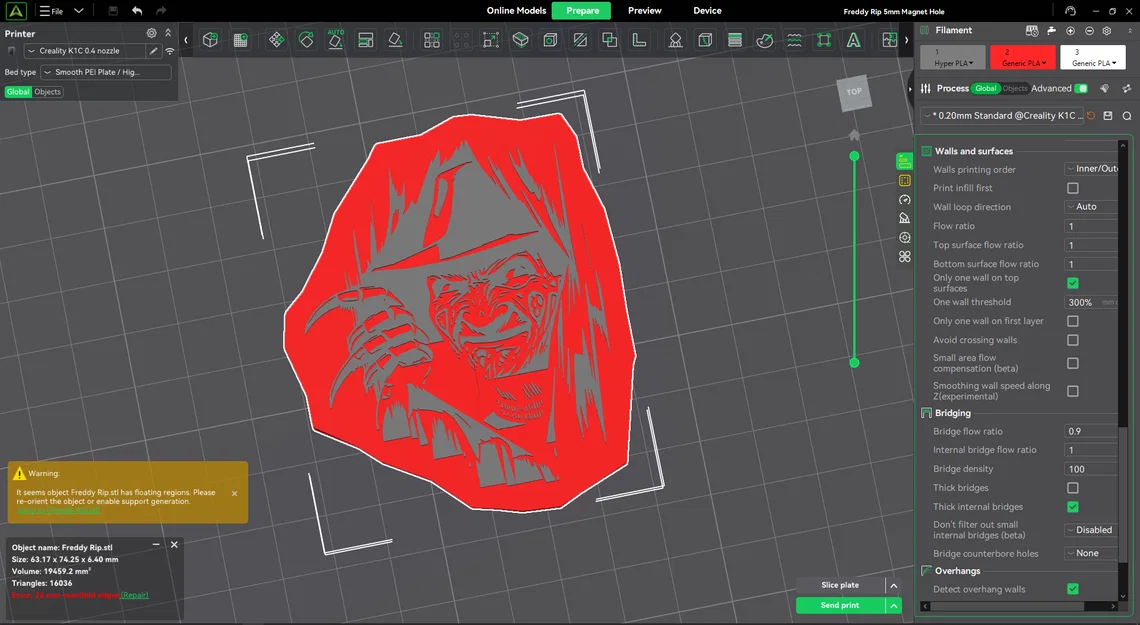Uncheck Detect overhang walls checkbox
The image size is (1140, 625).
point(1072,589)
